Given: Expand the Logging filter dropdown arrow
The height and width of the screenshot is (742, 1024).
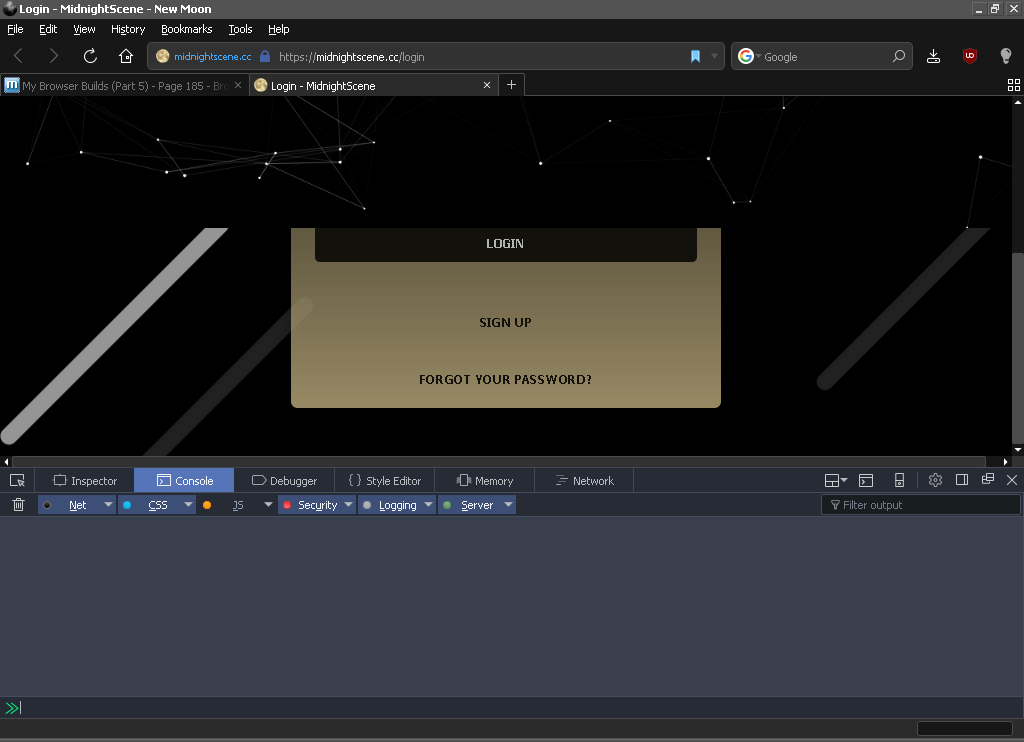Looking at the screenshot, I should 428,505.
